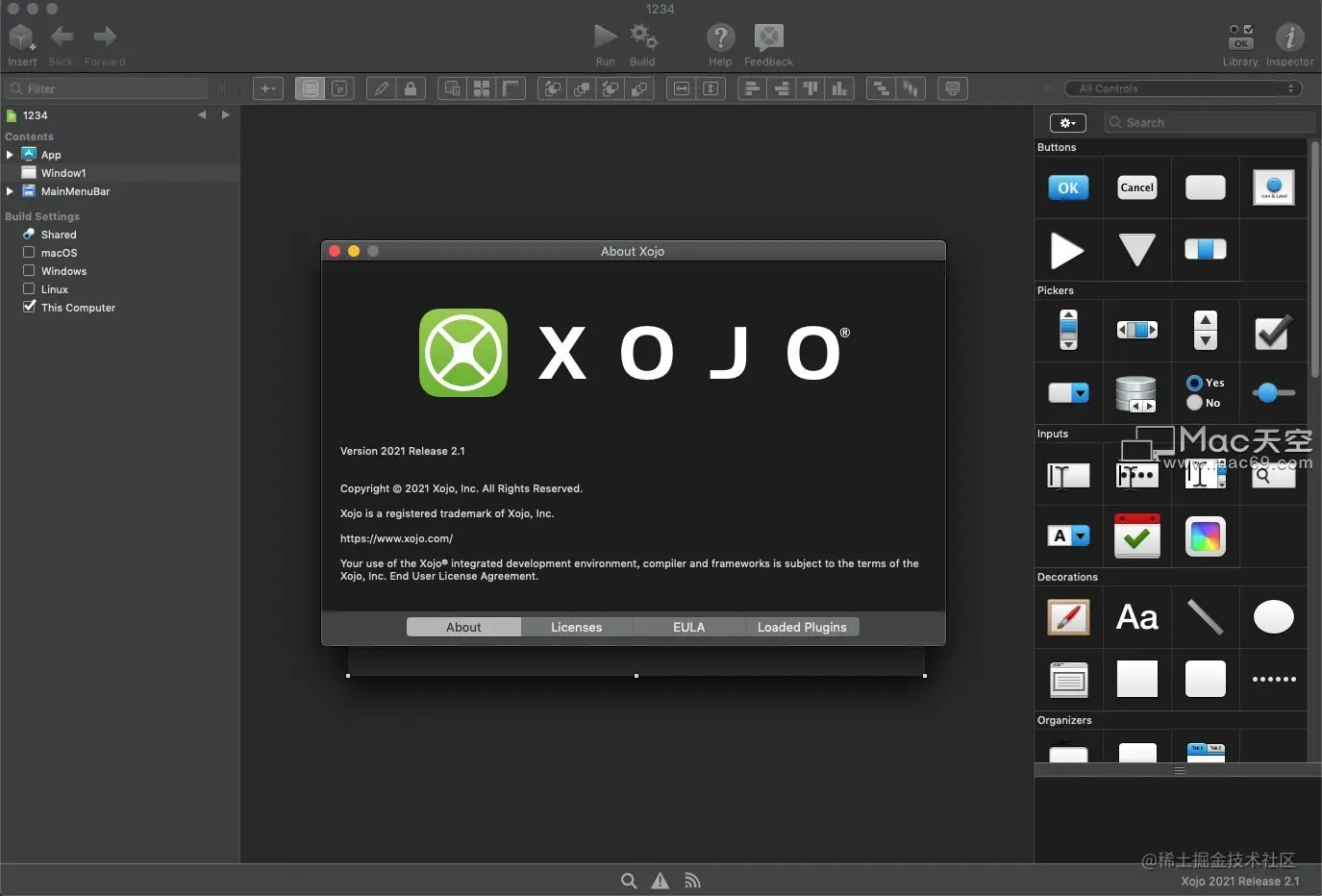Select the popup menu control icon
Image resolution: width=1322 pixels, height=896 pixels.
1068,392
